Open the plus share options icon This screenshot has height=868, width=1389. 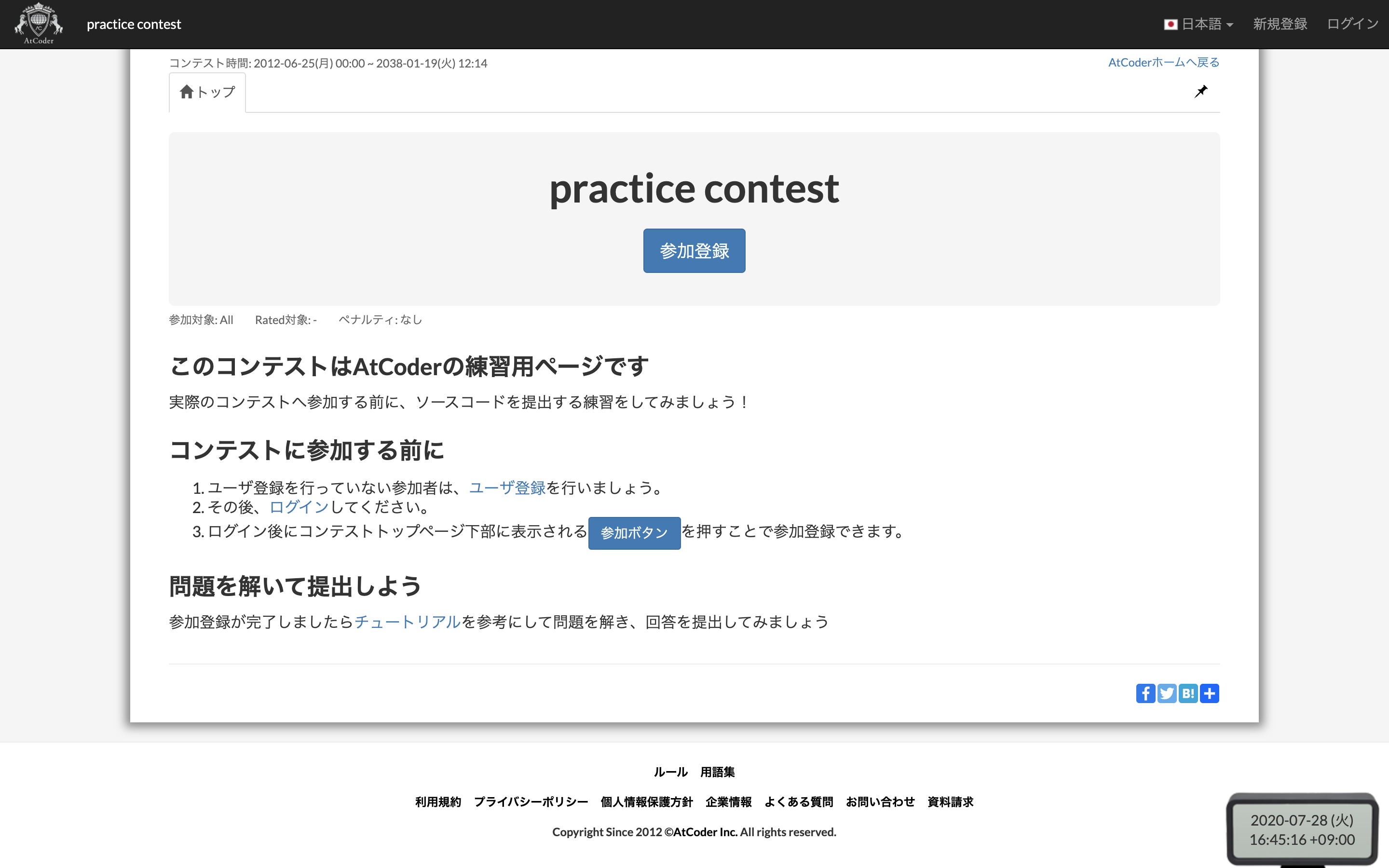(x=1210, y=693)
